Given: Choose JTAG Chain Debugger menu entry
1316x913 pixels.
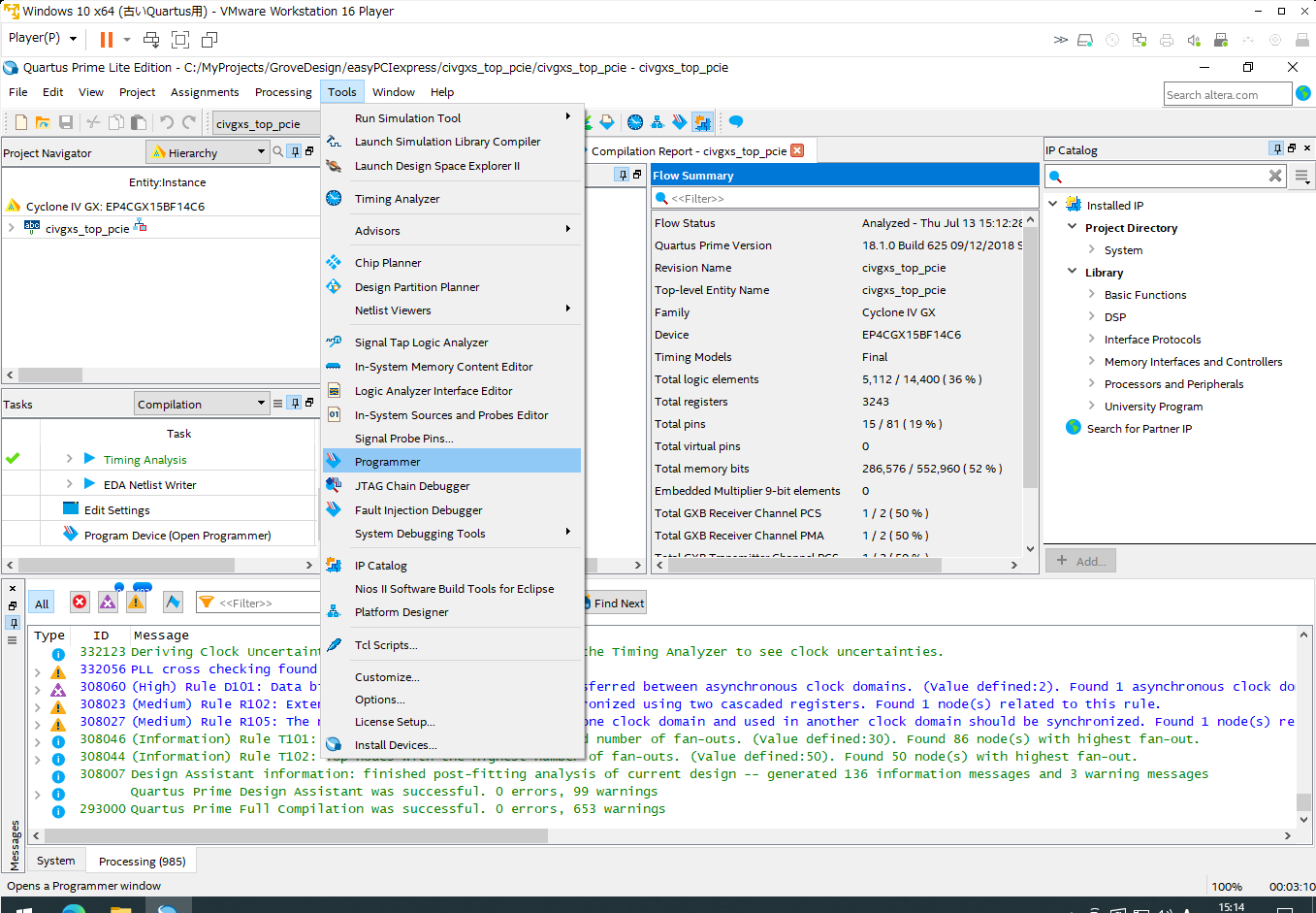Looking at the screenshot, I should (x=452, y=486).
